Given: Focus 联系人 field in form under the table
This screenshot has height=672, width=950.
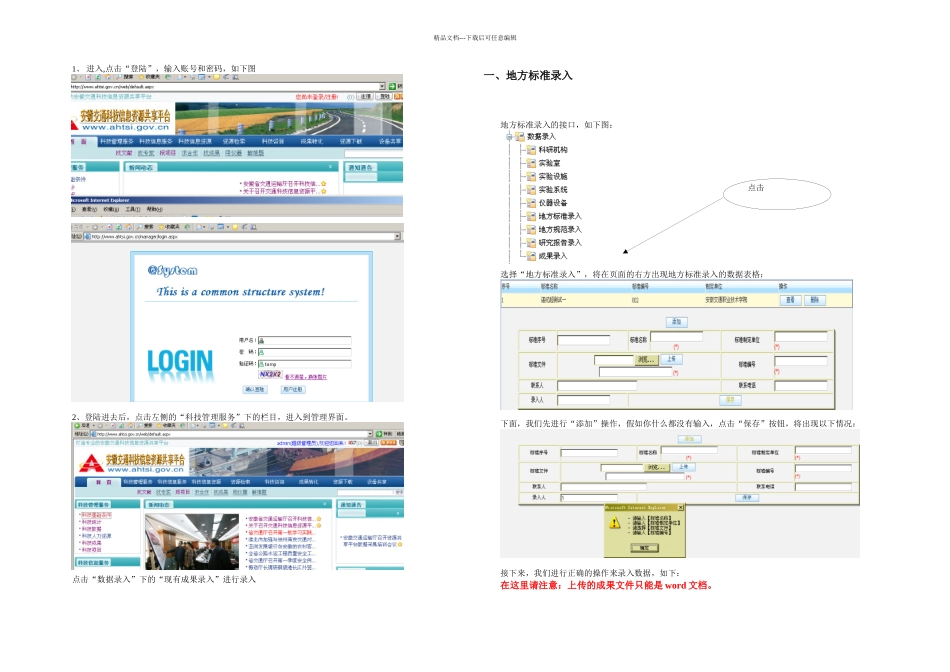Looking at the screenshot, I should point(597,386).
